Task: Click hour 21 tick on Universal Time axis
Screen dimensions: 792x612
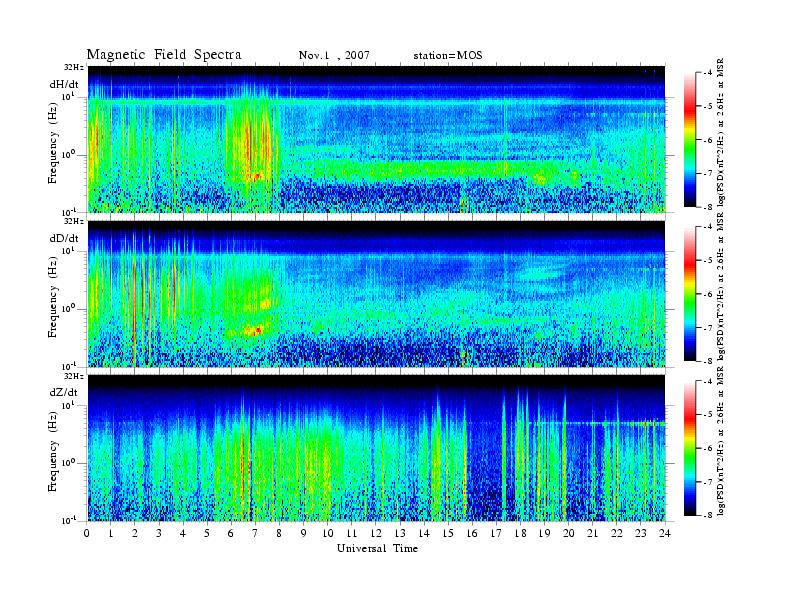Action: coord(592,534)
